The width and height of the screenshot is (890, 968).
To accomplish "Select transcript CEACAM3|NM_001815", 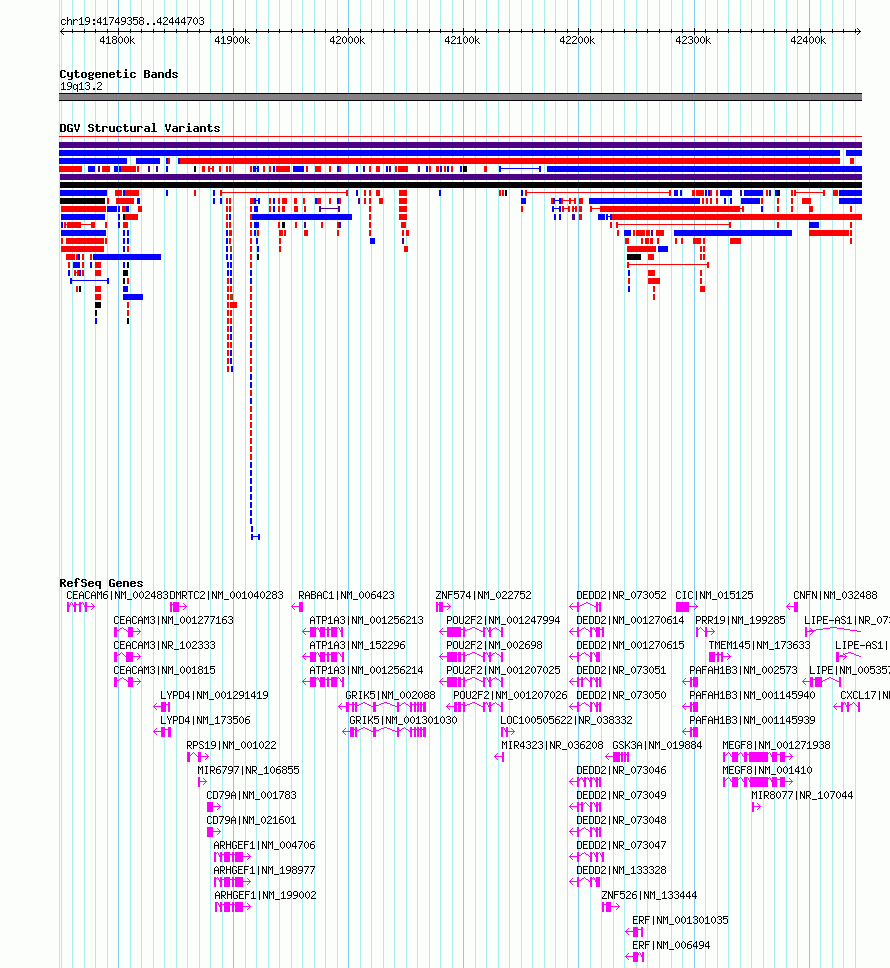I will [164, 670].
